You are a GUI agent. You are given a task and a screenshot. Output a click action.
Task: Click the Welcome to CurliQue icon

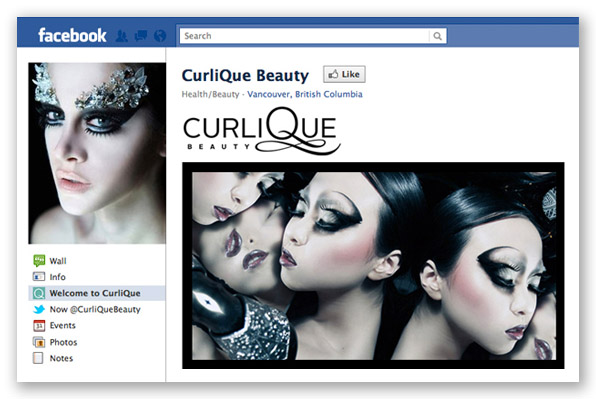point(39,293)
